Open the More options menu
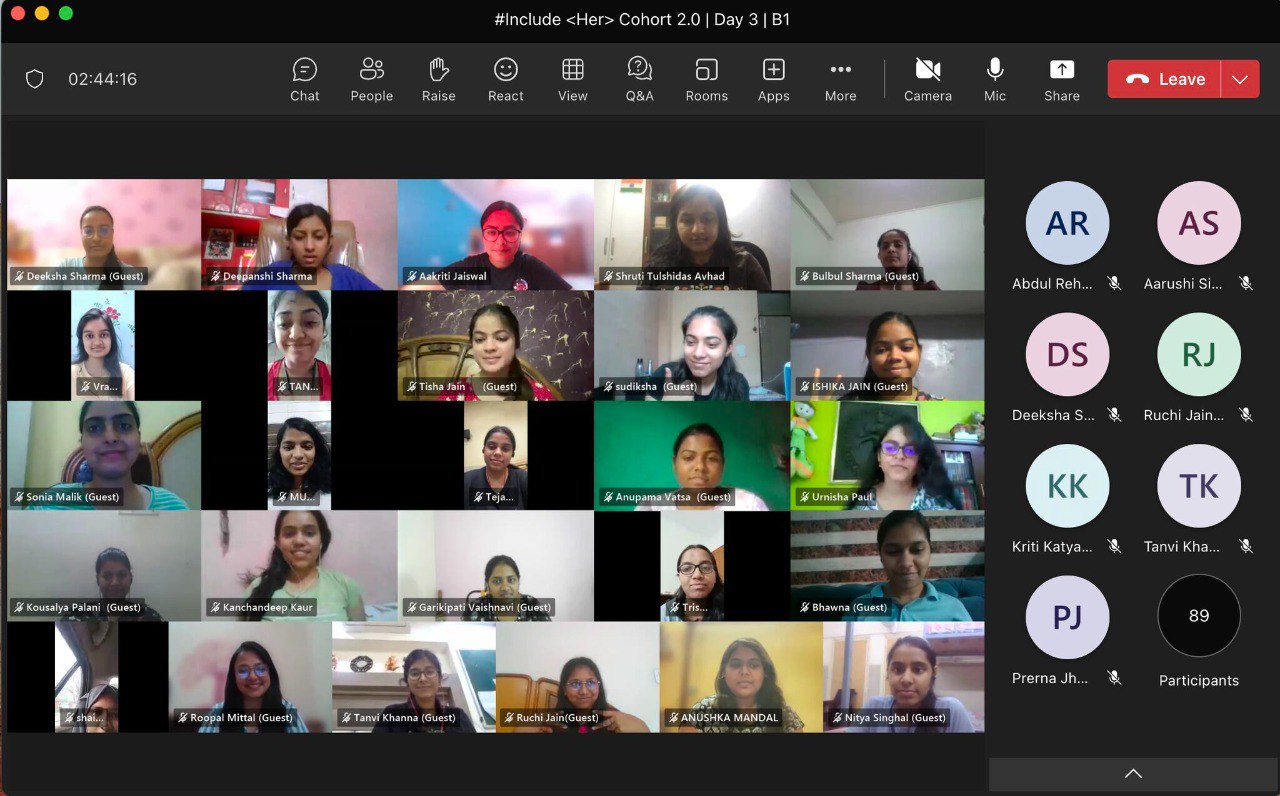 (x=841, y=79)
